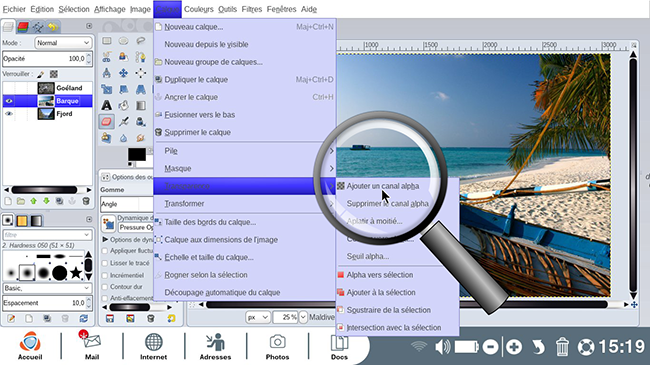650x365 pixels.
Task: Adjust the Opacité slider
Action: (x=47, y=58)
